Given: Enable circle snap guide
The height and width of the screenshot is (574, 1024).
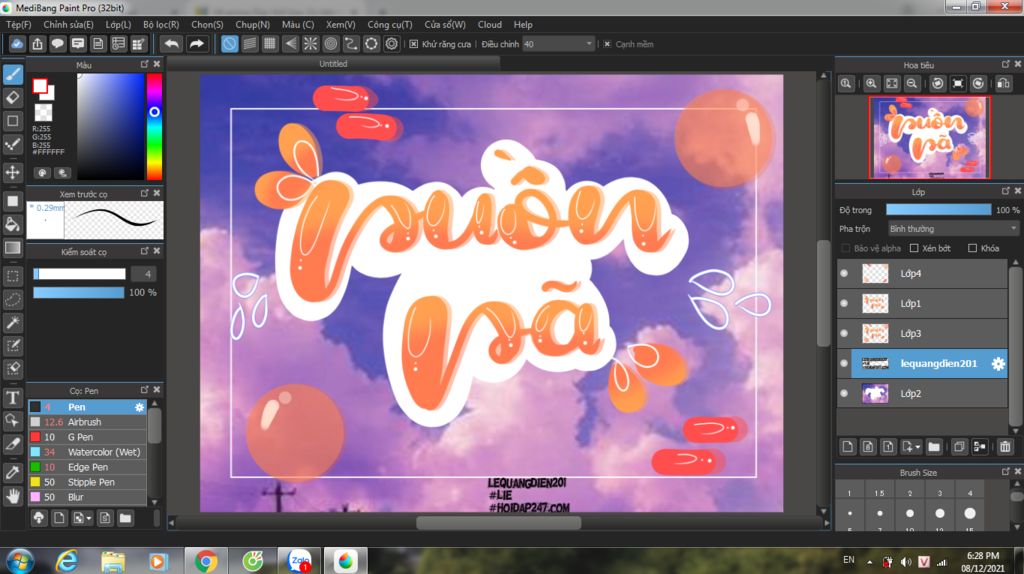Looking at the screenshot, I should 330,44.
